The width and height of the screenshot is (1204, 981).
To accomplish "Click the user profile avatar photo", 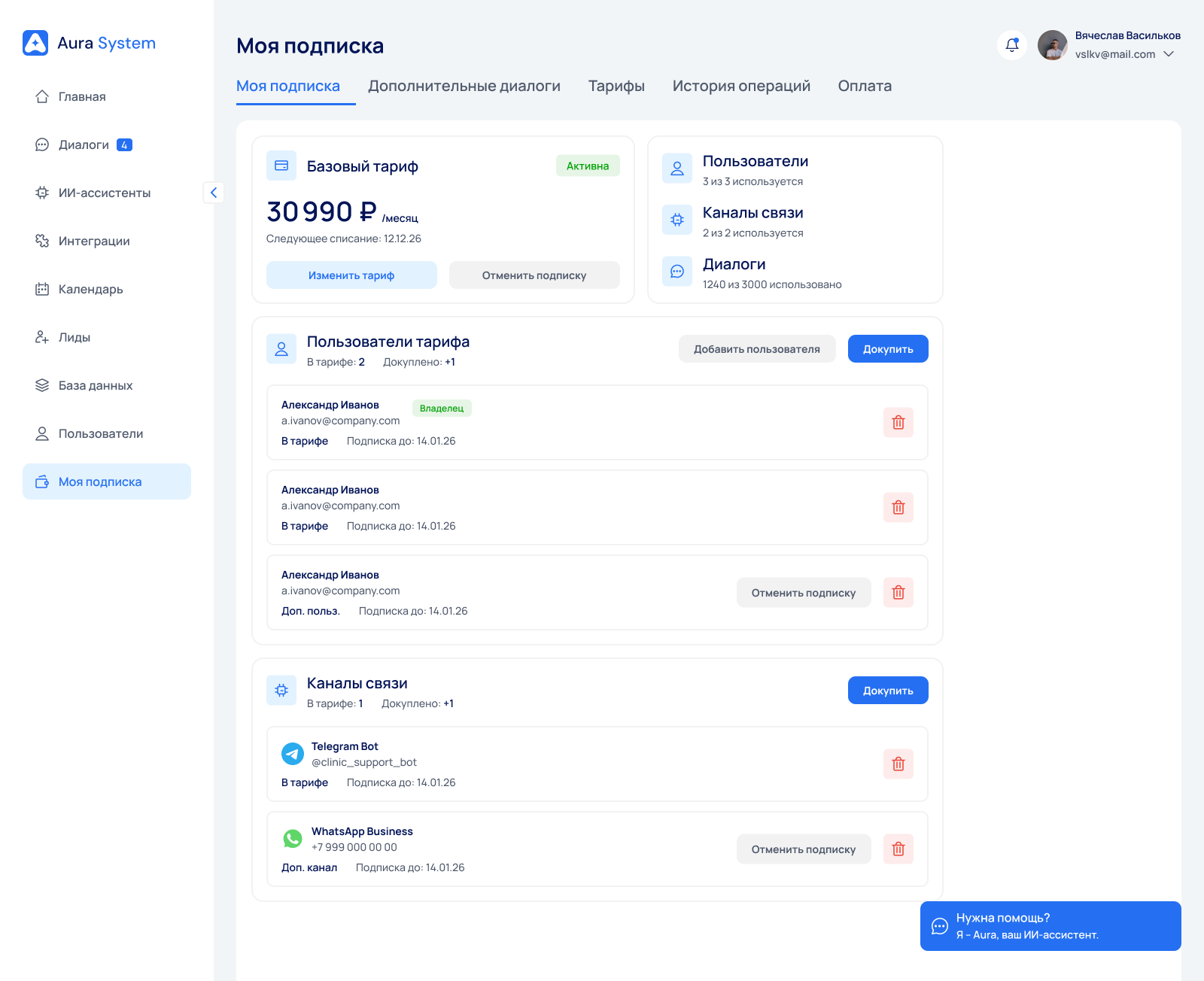I will coord(1052,45).
